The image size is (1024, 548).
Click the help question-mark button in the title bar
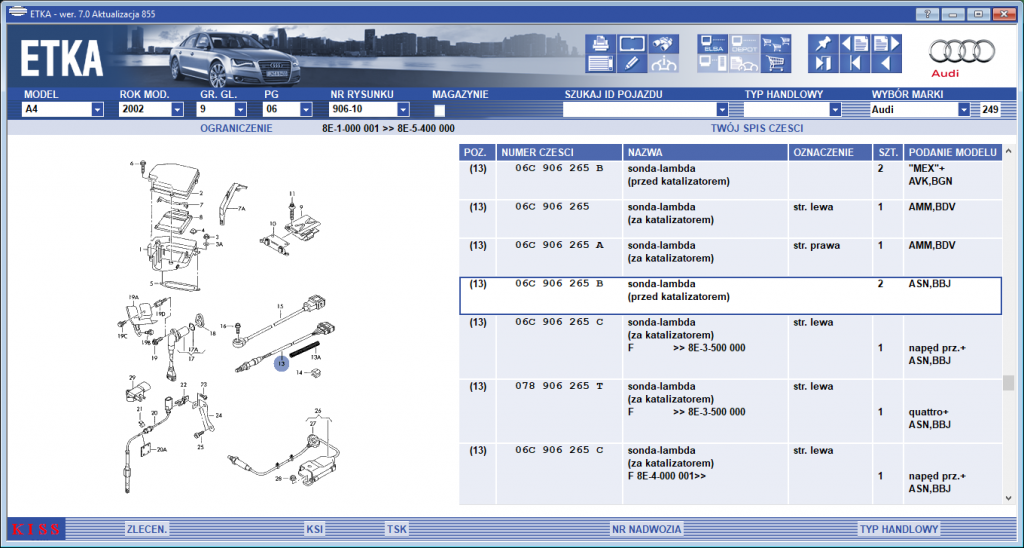(x=927, y=14)
